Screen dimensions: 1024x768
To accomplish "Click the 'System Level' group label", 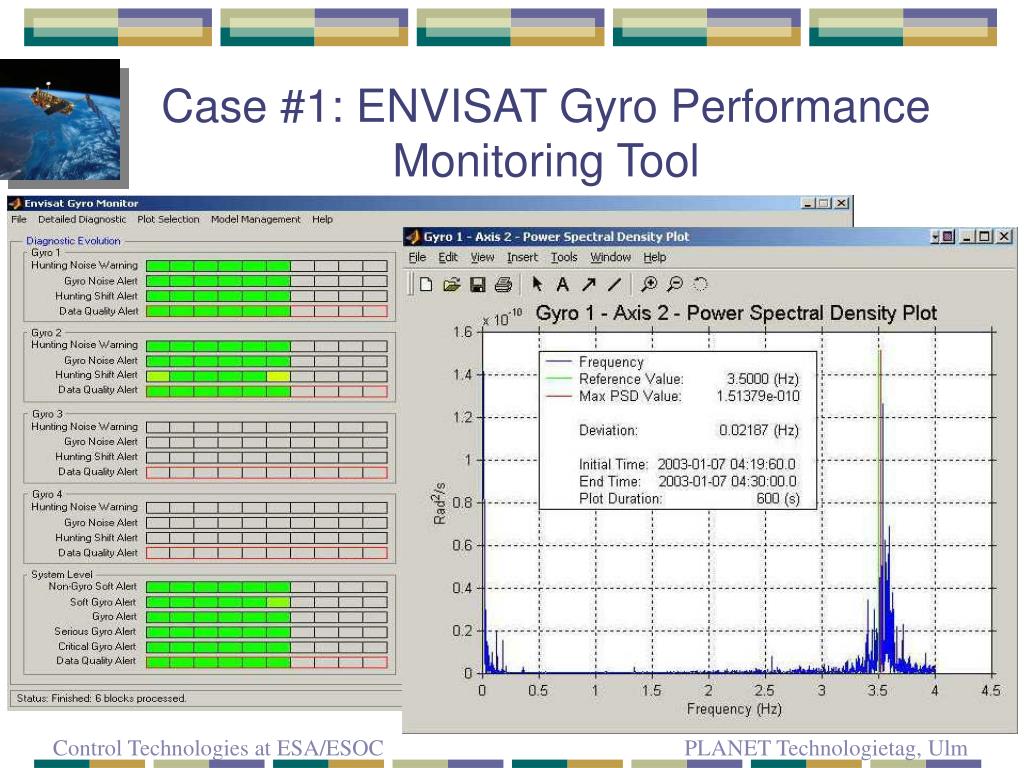I will 62,575.
